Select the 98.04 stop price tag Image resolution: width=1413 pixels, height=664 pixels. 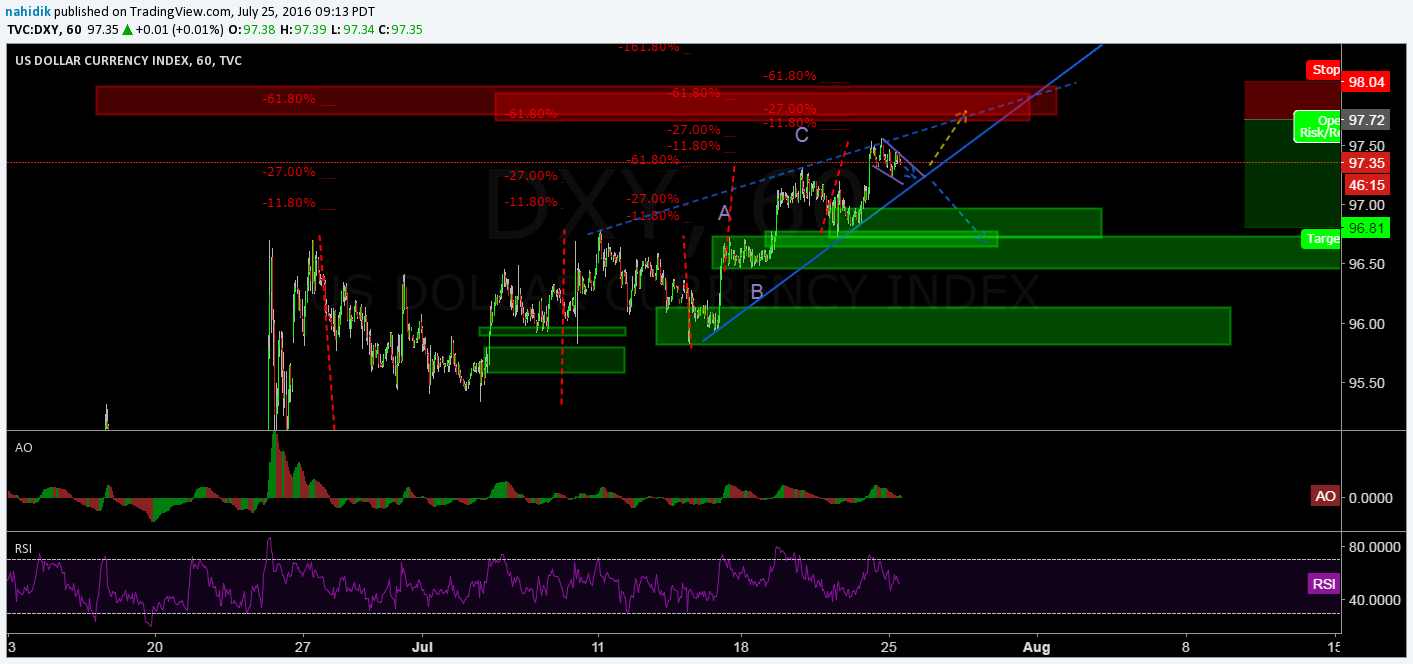click(x=1367, y=82)
